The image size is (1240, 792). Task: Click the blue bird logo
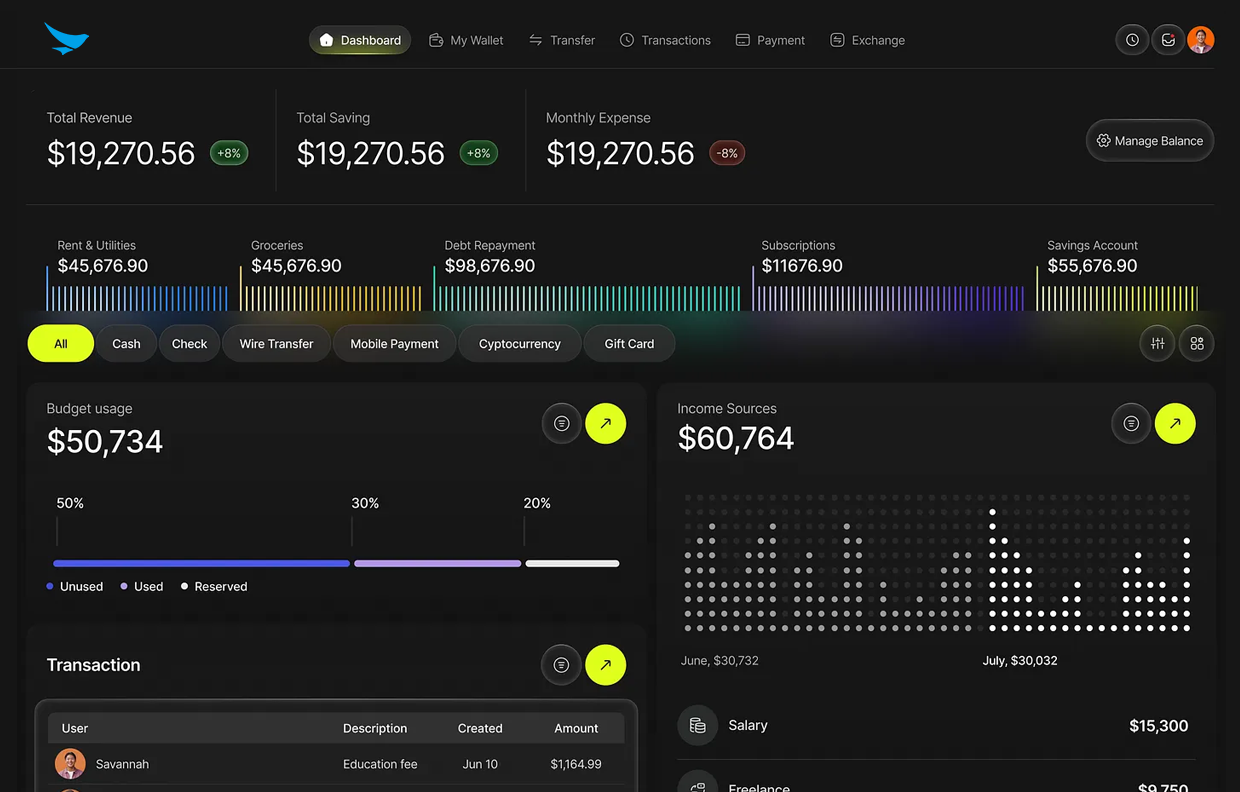pyautogui.click(x=66, y=39)
